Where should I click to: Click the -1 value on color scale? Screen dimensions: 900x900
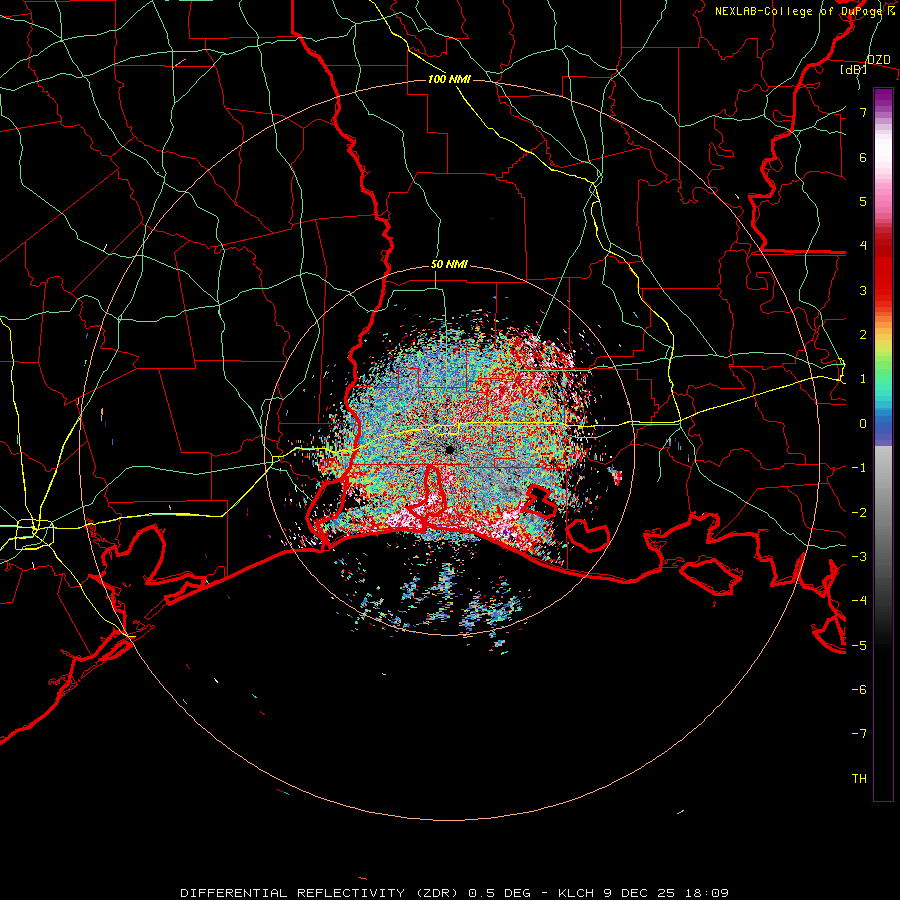(859, 468)
